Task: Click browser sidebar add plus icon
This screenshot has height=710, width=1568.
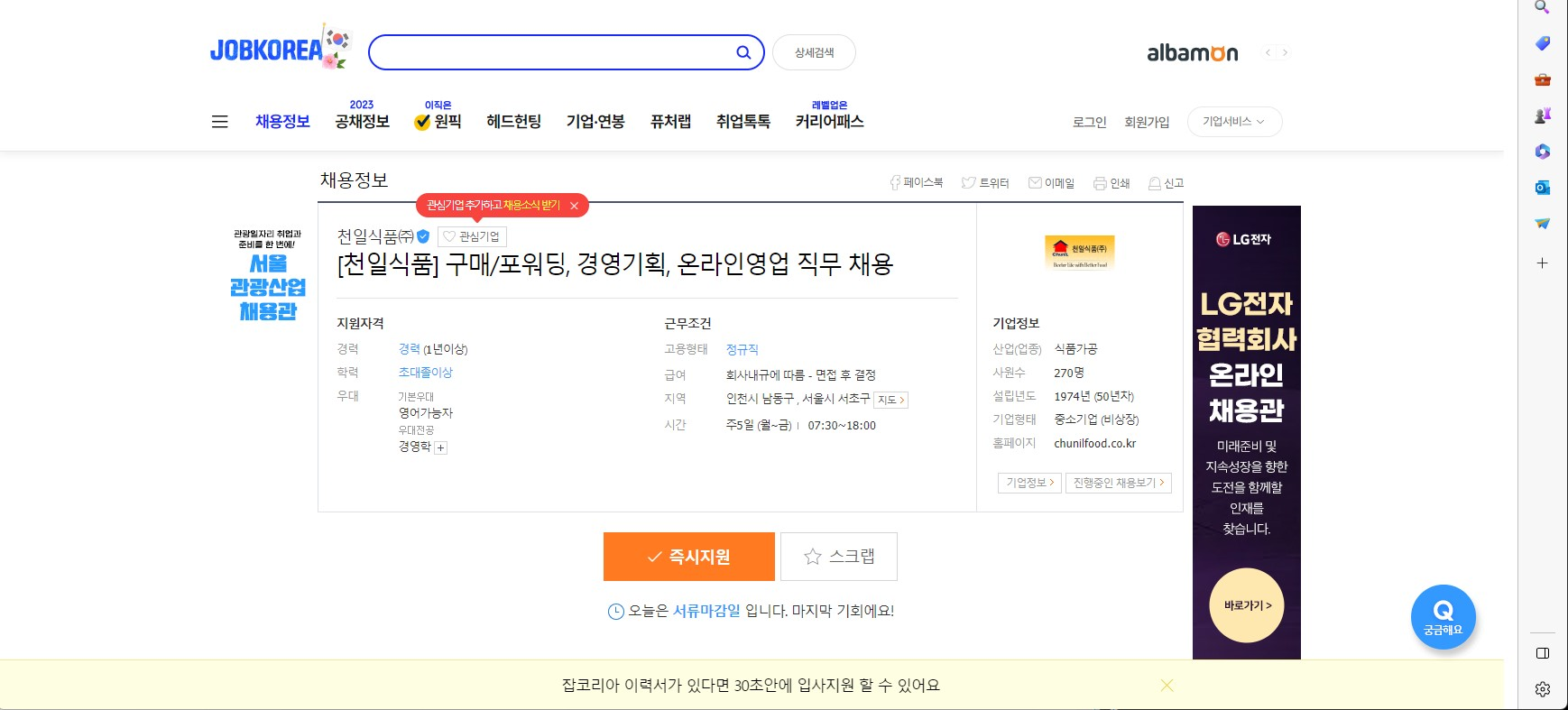Action: tap(1543, 263)
